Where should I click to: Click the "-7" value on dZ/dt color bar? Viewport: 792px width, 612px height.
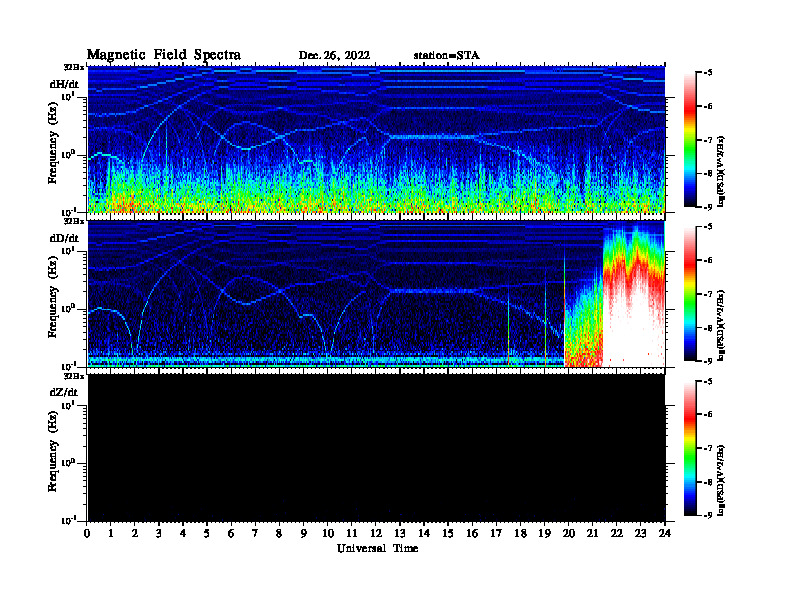pos(708,448)
